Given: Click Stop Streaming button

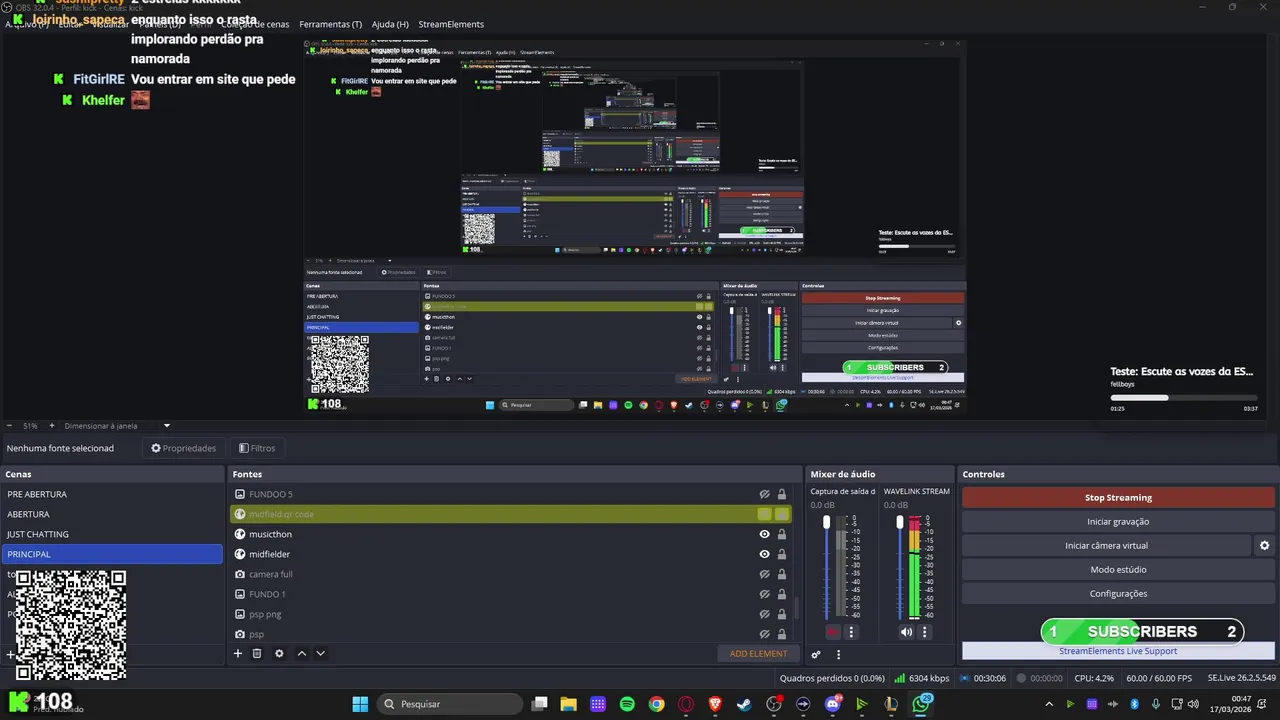Looking at the screenshot, I should pyautogui.click(x=1118, y=497).
